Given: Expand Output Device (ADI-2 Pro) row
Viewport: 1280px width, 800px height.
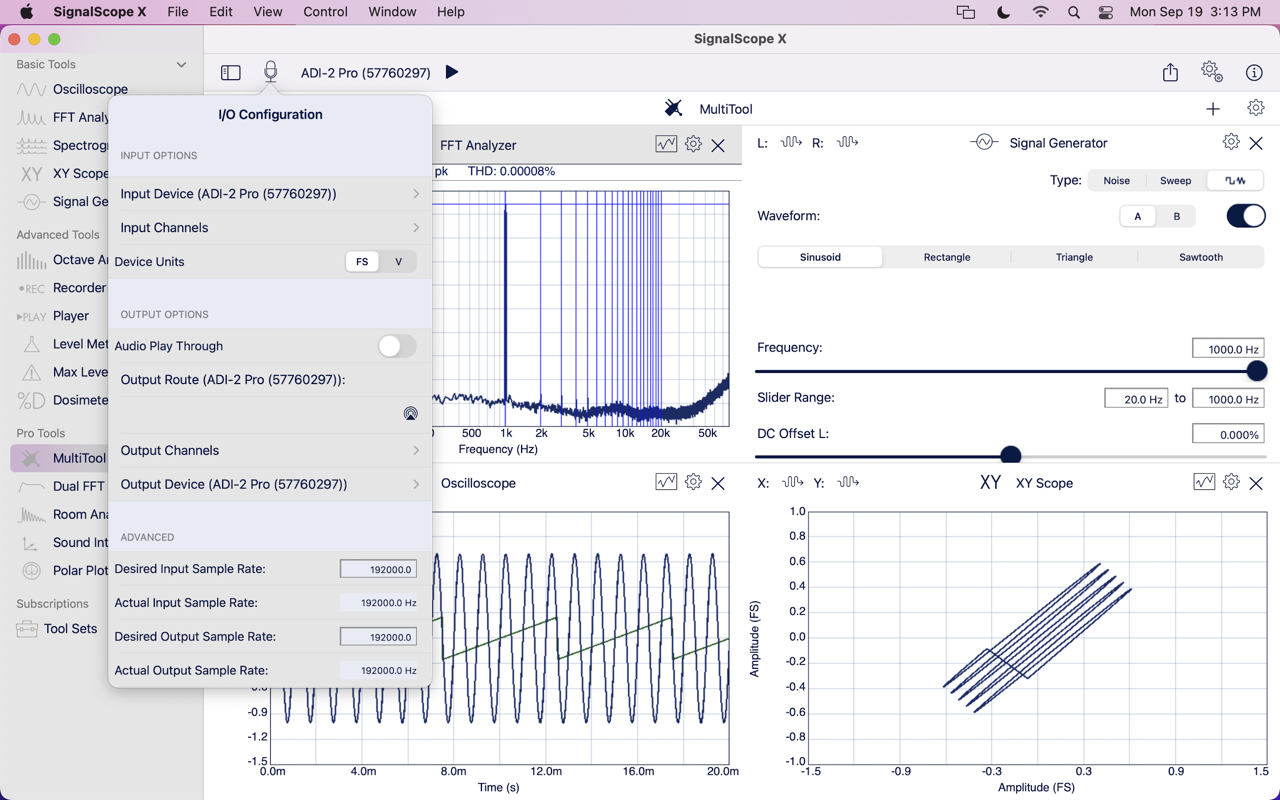Looking at the screenshot, I should (270, 485).
